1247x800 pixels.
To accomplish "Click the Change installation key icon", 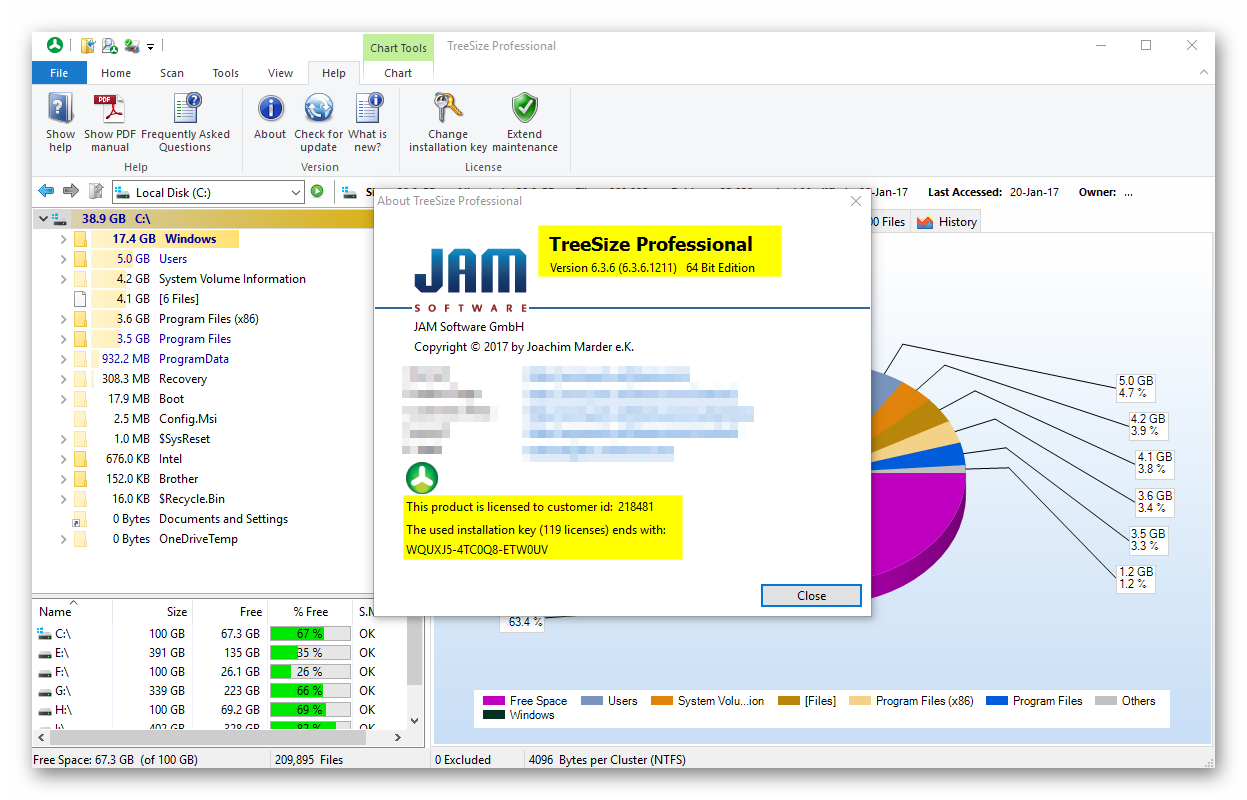I will coord(448,108).
